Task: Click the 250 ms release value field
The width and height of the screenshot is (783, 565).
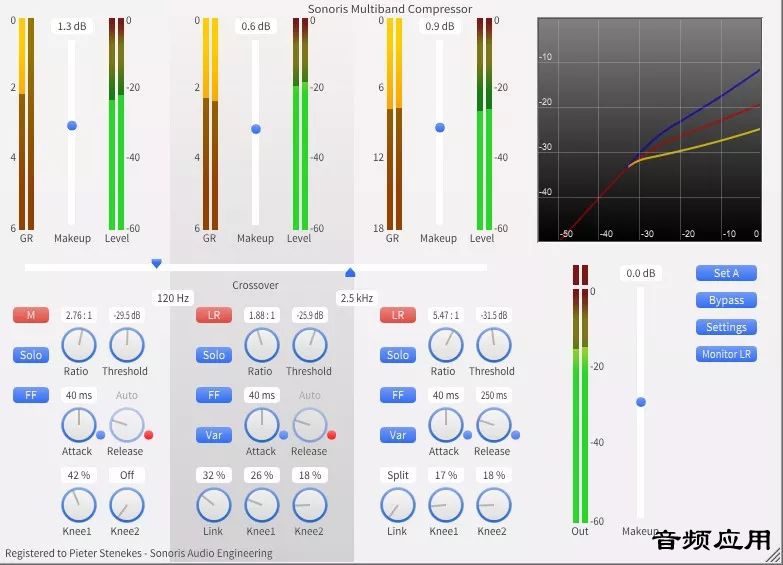Action: point(493,395)
